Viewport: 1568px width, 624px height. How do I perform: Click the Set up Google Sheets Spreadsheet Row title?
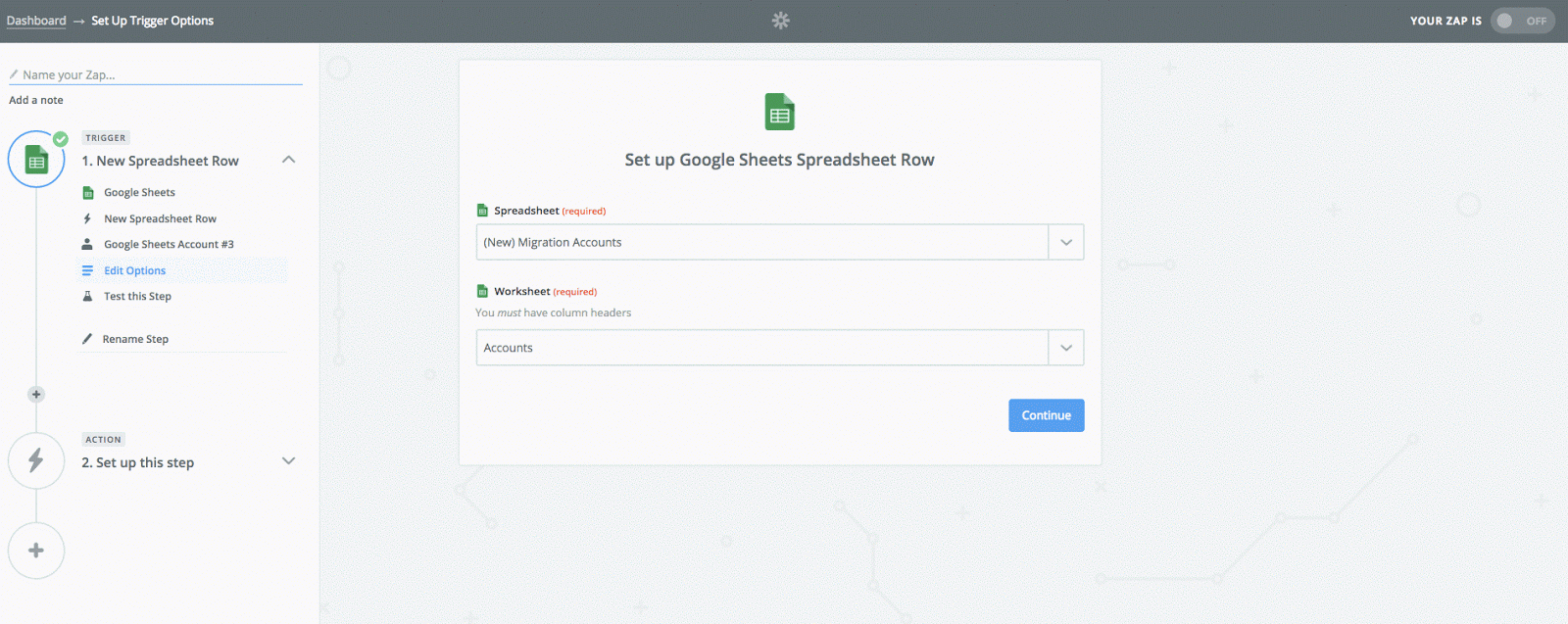(780, 160)
